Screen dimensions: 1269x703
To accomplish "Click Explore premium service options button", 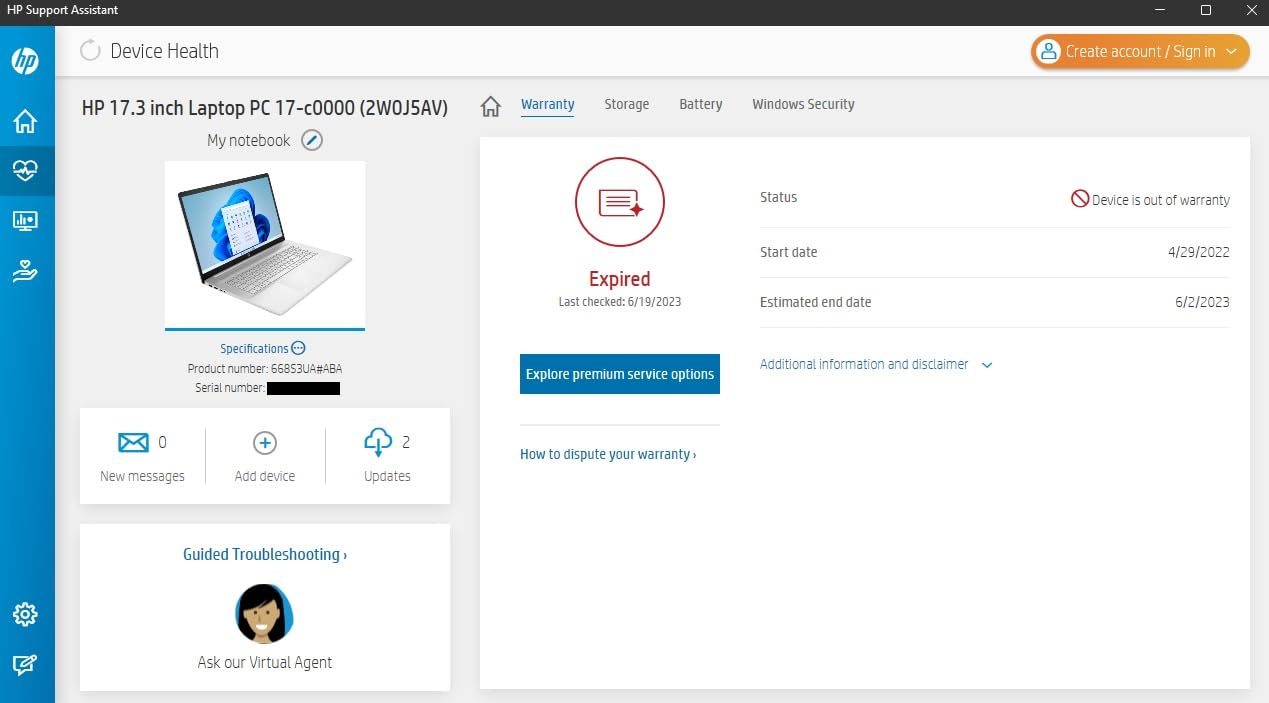I will (619, 374).
